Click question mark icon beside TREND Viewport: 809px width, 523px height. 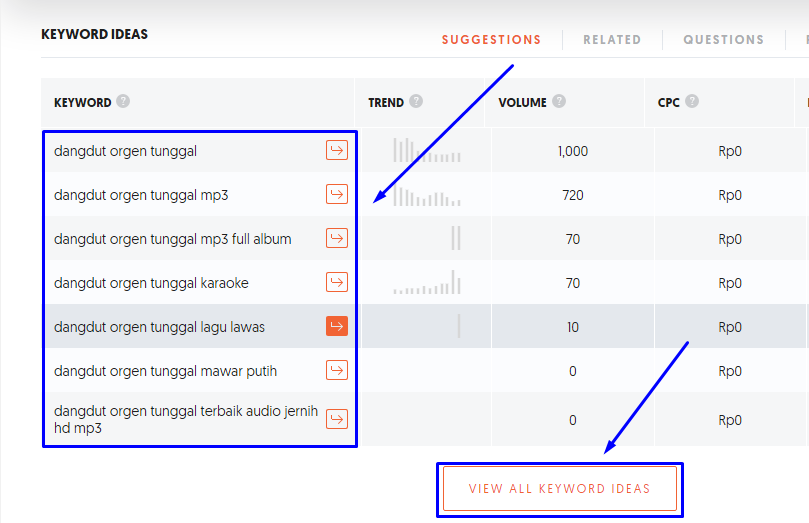click(x=416, y=101)
